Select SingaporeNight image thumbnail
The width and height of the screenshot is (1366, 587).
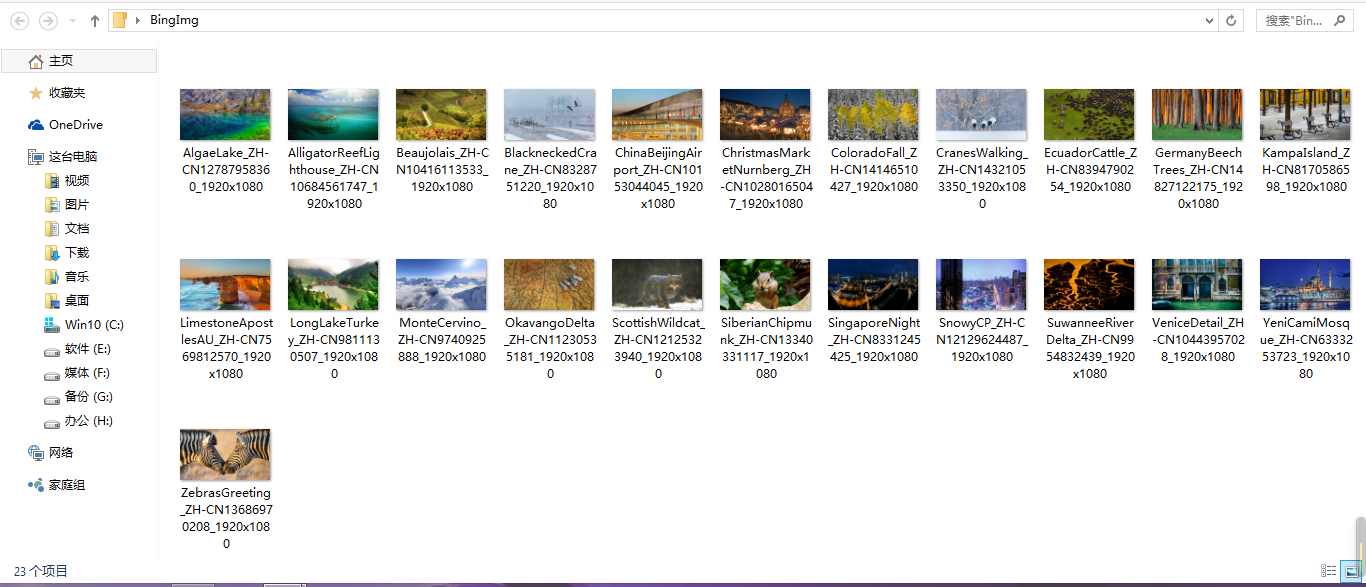pos(873,285)
